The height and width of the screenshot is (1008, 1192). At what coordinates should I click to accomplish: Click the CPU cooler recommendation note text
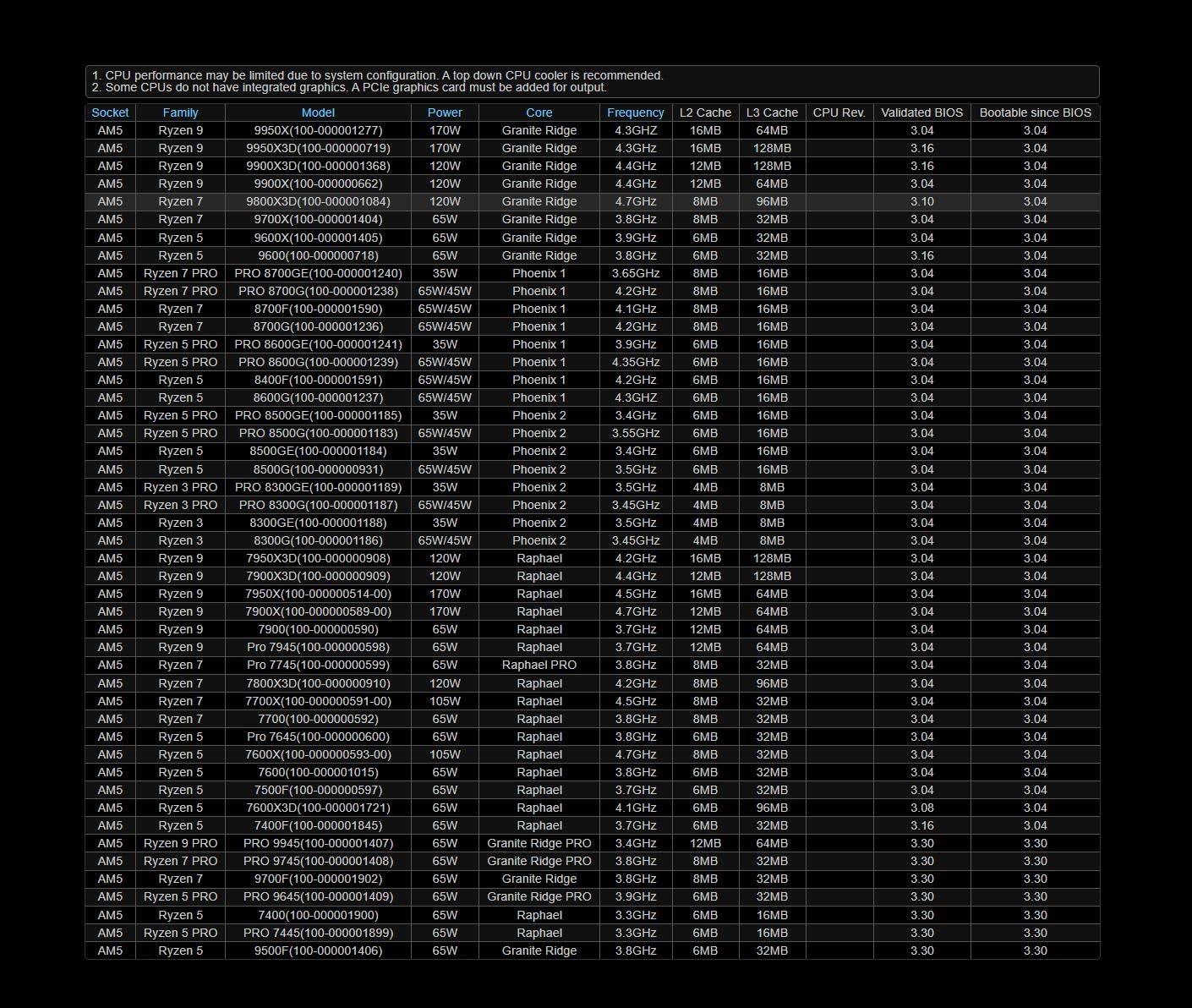tap(377, 75)
